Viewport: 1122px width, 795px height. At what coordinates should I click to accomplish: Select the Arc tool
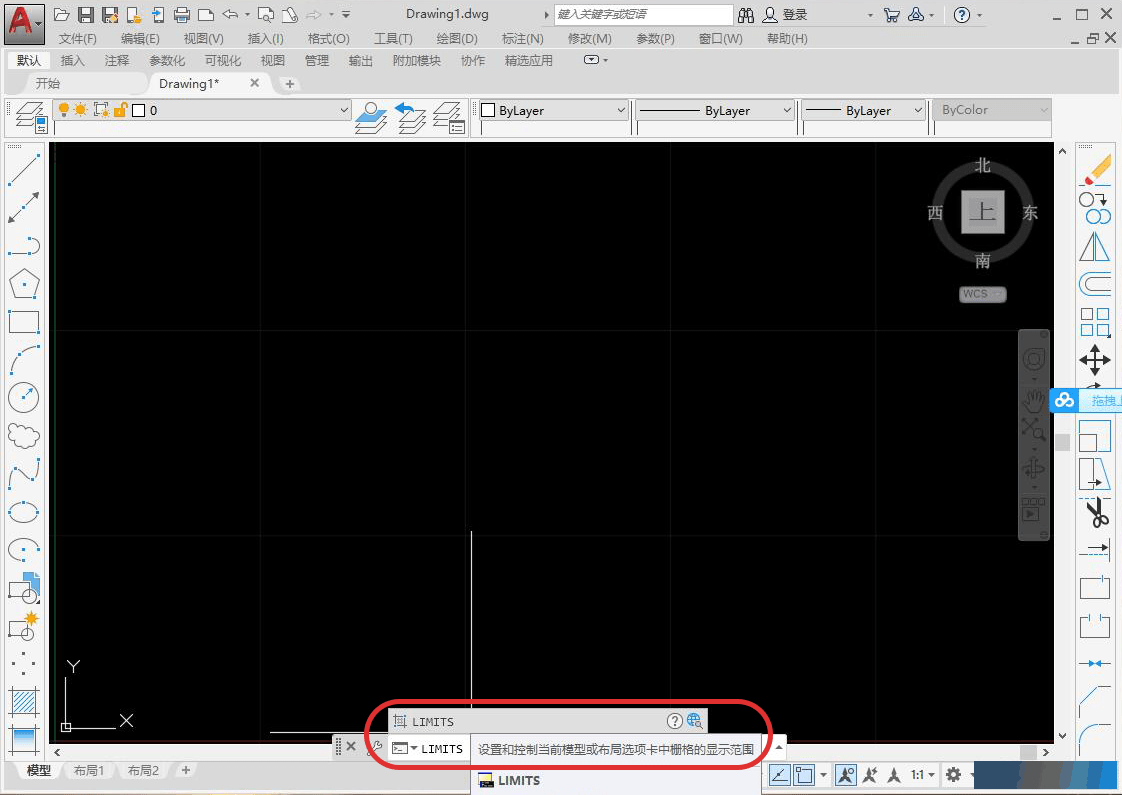coord(24,360)
